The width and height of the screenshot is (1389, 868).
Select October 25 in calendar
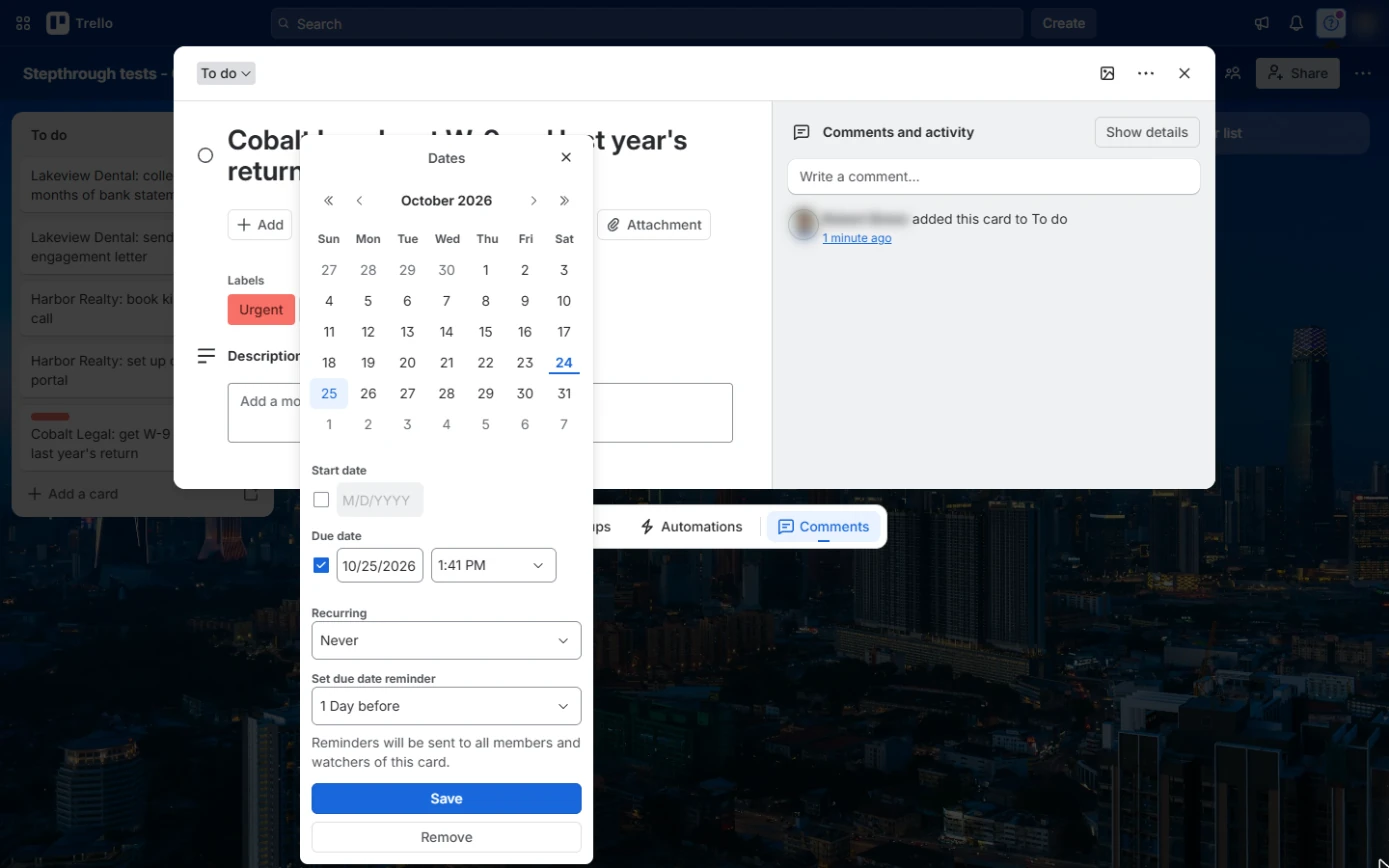[329, 394]
